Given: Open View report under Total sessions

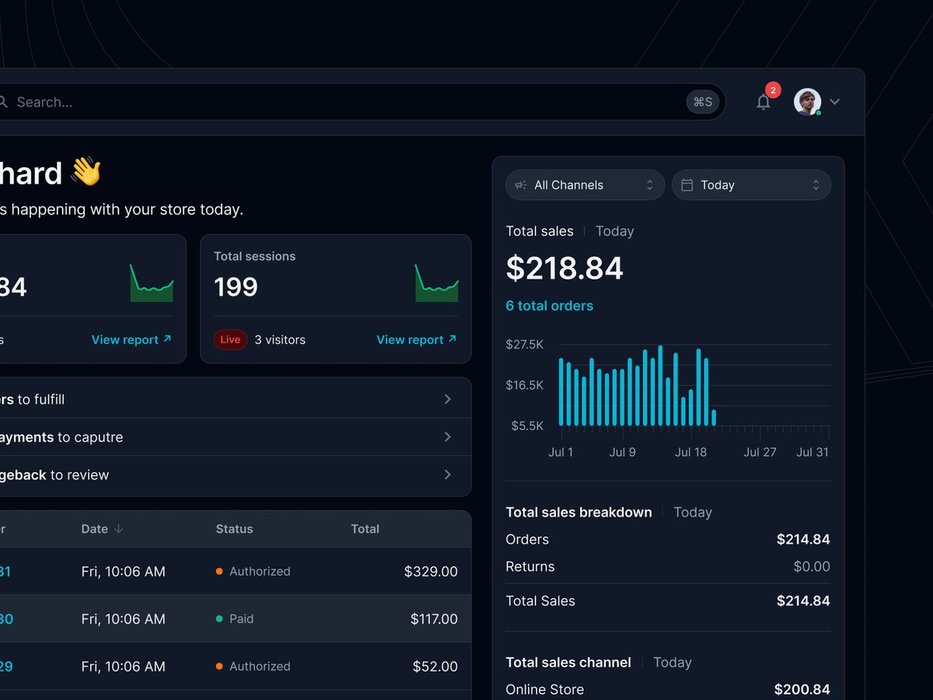Looking at the screenshot, I should [x=416, y=340].
